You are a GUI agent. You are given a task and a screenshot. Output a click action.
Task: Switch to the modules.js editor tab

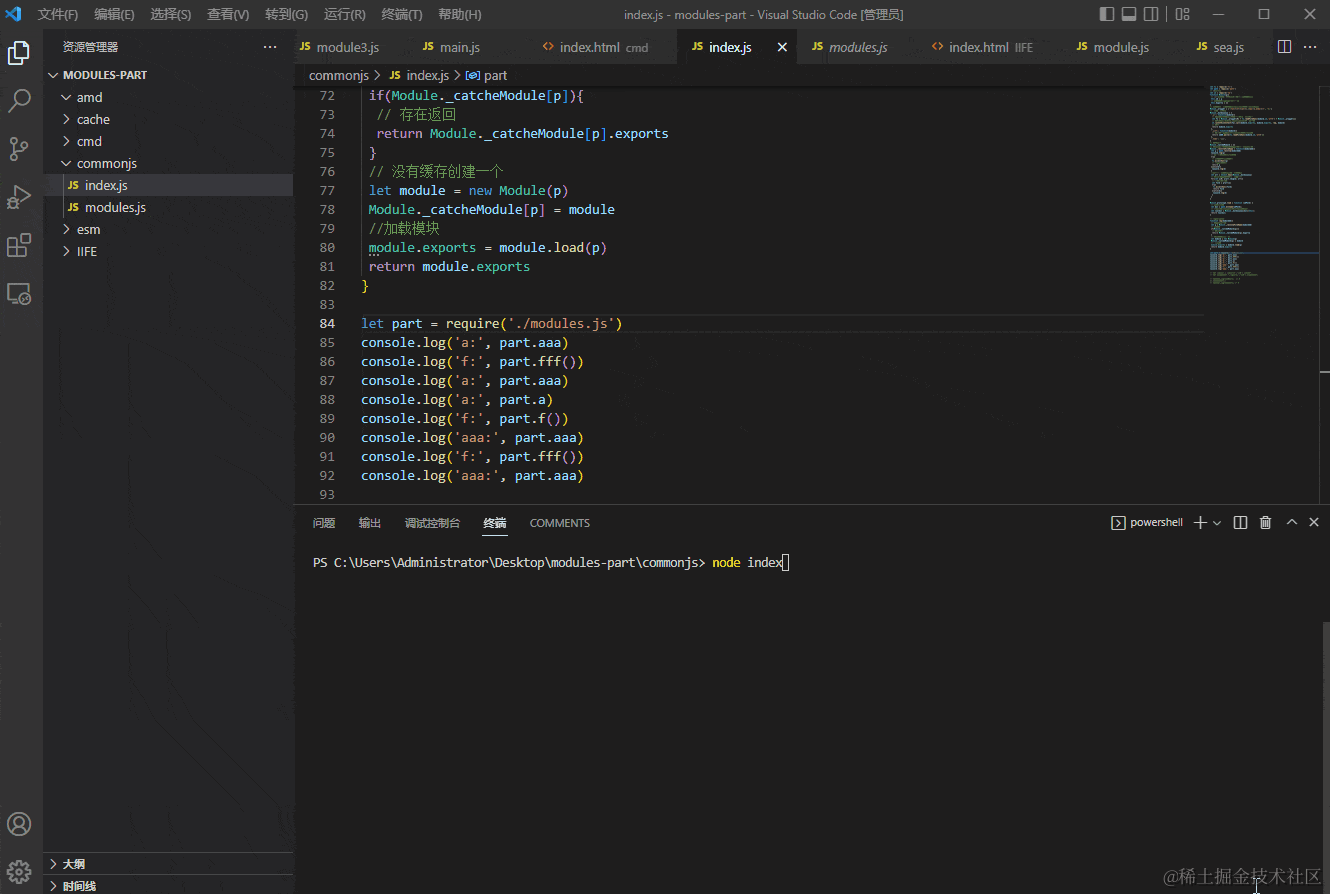[x=860, y=46]
